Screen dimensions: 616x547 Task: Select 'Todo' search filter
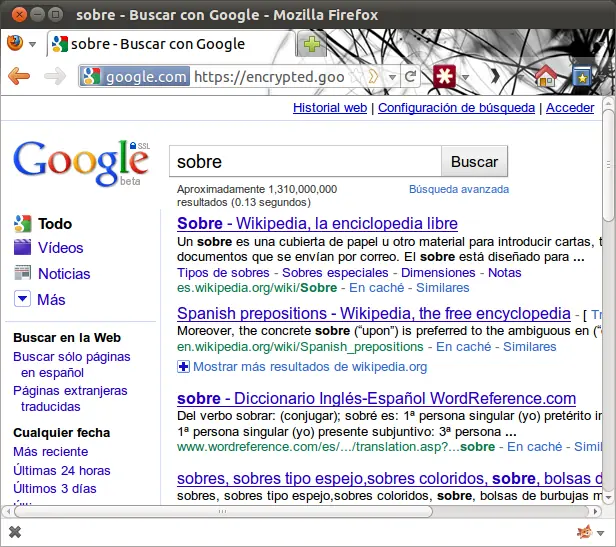coord(55,224)
